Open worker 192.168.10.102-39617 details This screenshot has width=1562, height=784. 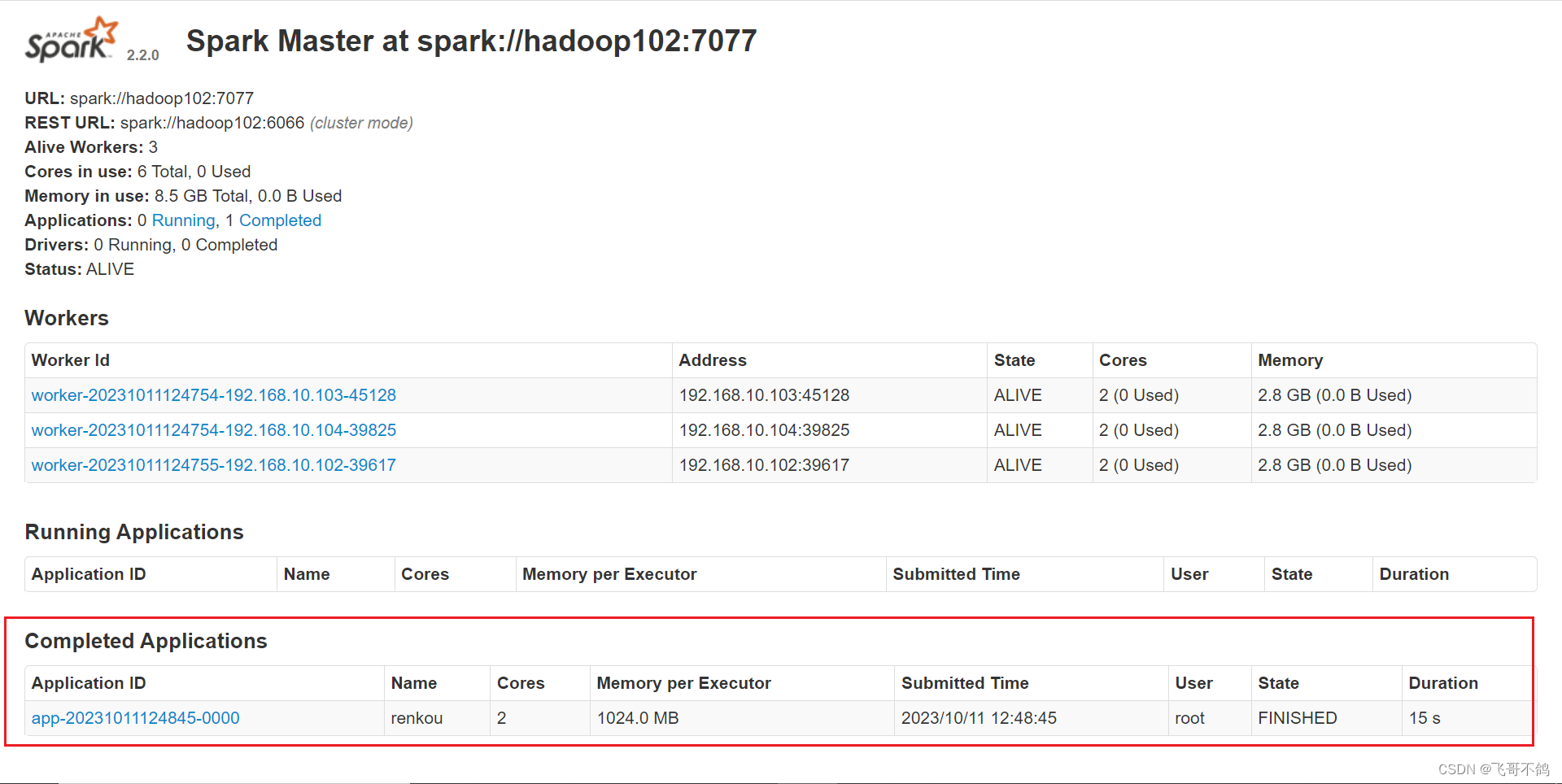click(214, 465)
